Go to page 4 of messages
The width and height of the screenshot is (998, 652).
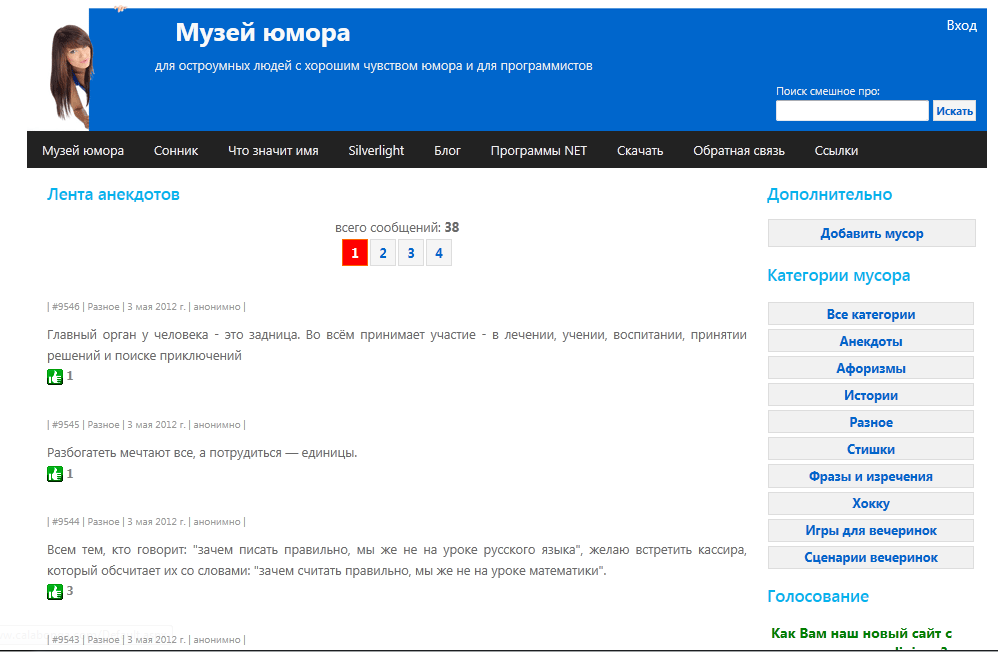pyautogui.click(x=439, y=253)
